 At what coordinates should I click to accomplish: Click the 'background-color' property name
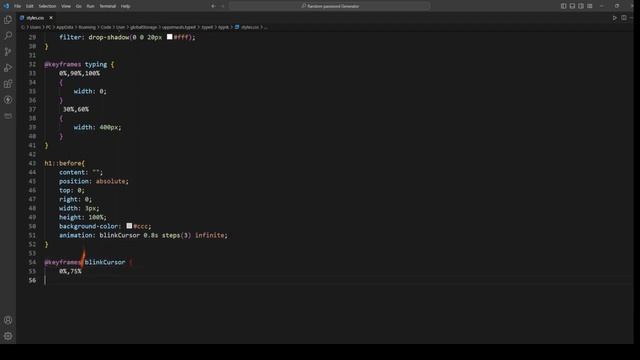tap(89, 226)
